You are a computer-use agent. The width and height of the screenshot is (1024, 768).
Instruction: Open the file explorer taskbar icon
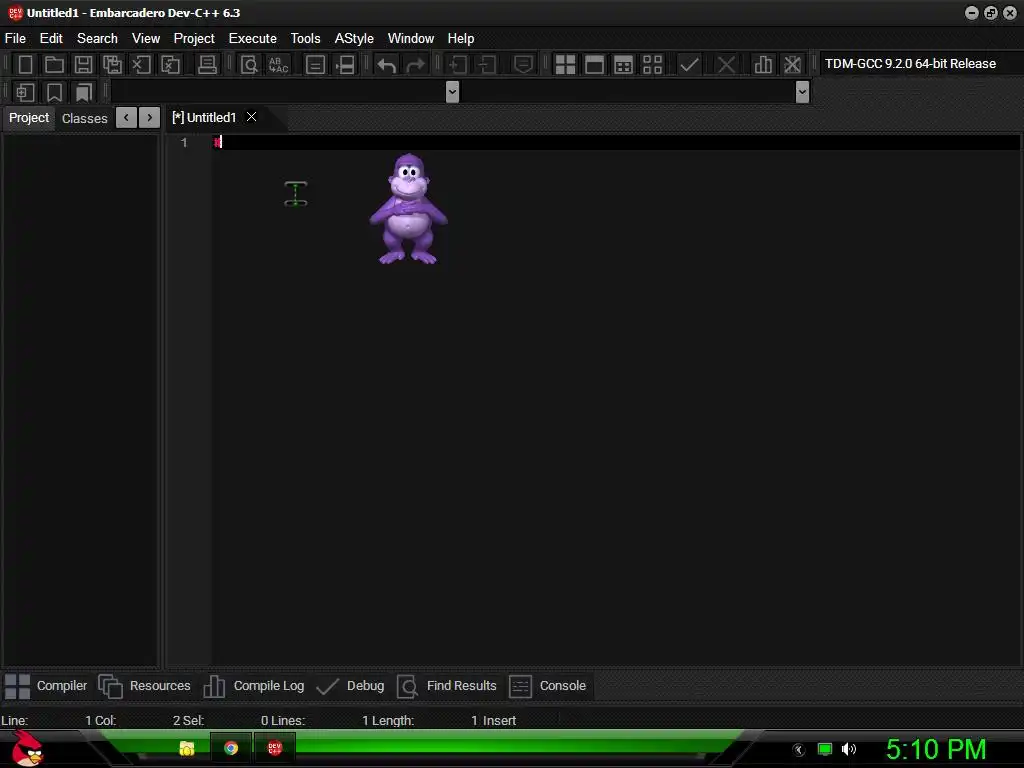[187, 748]
